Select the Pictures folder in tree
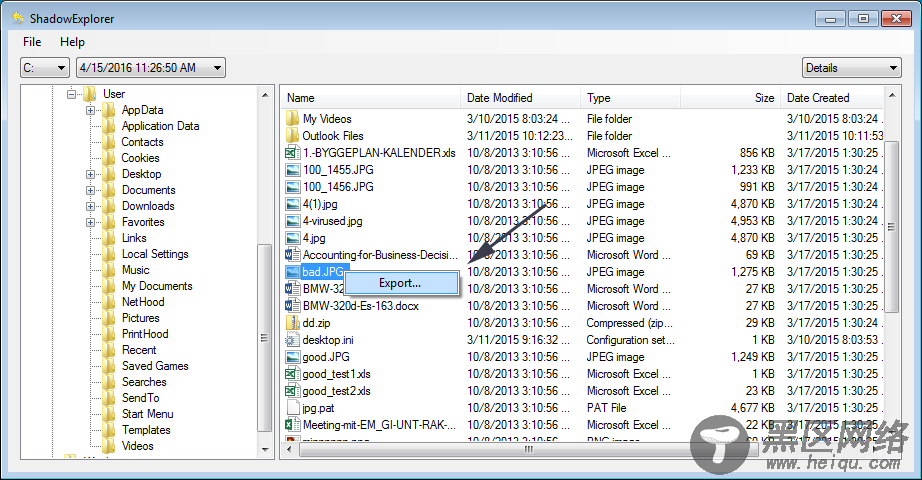 point(141,318)
